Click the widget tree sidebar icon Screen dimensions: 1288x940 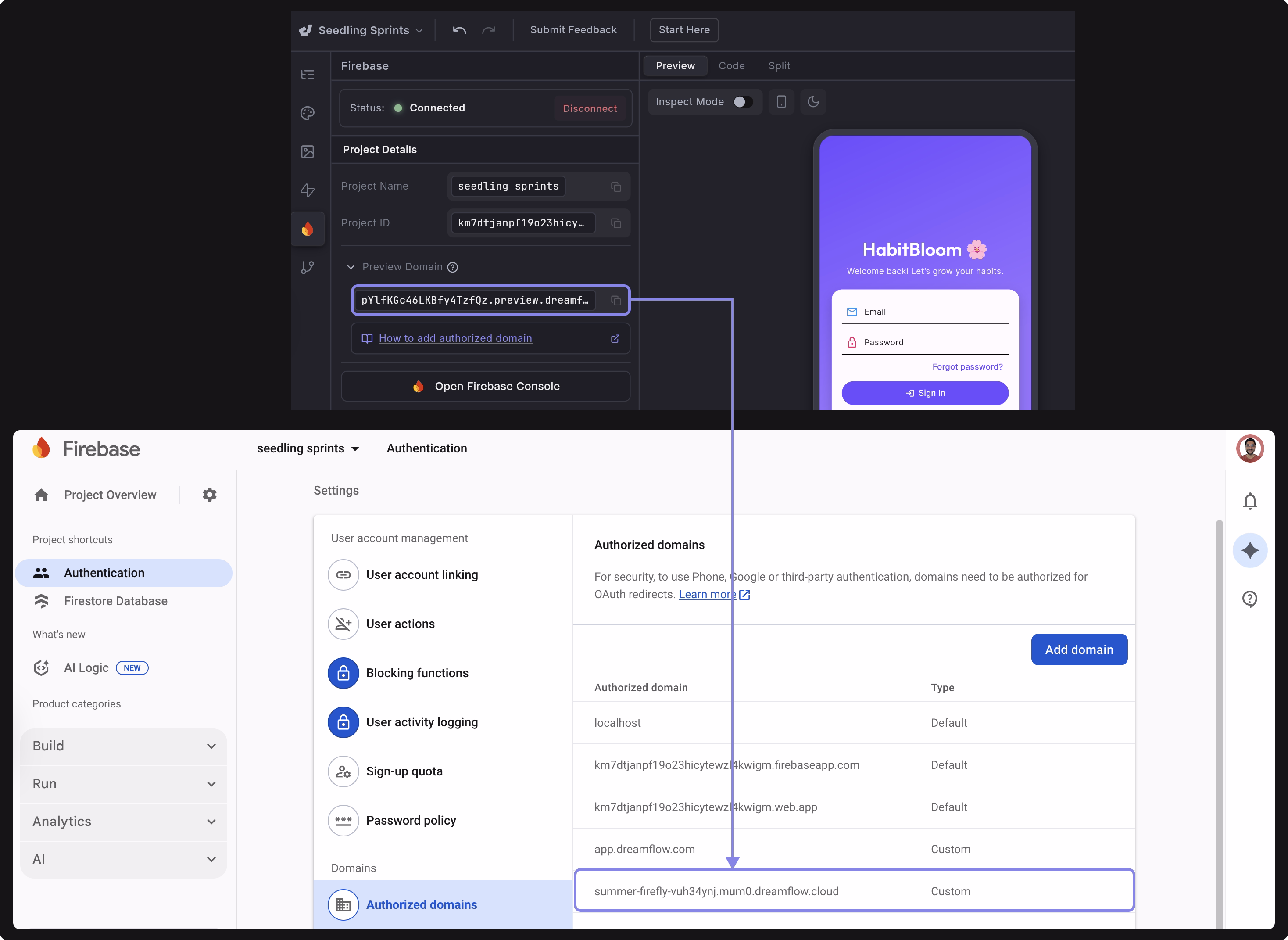tap(308, 75)
